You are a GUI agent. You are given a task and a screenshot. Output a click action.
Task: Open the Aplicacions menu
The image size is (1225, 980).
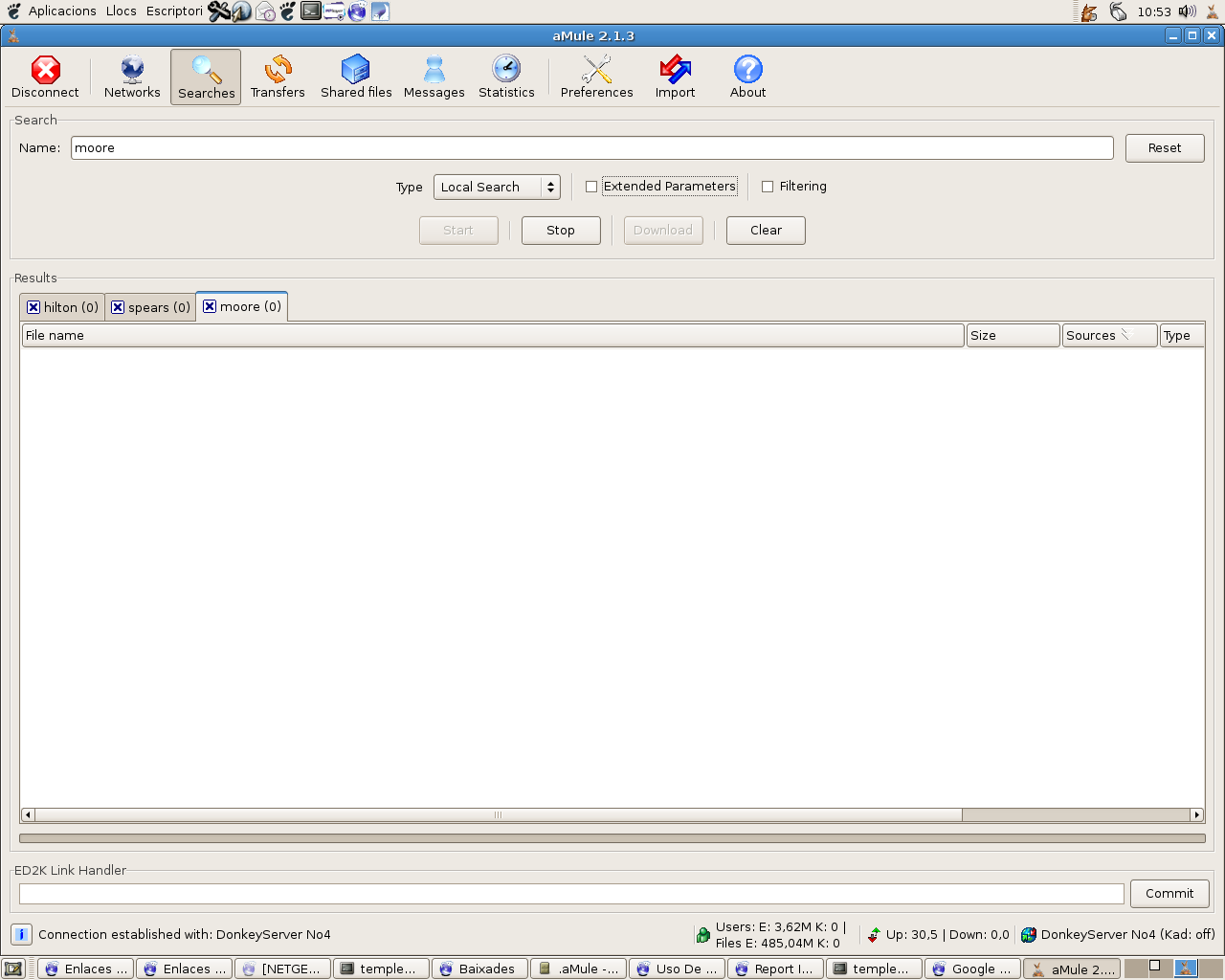coord(62,11)
